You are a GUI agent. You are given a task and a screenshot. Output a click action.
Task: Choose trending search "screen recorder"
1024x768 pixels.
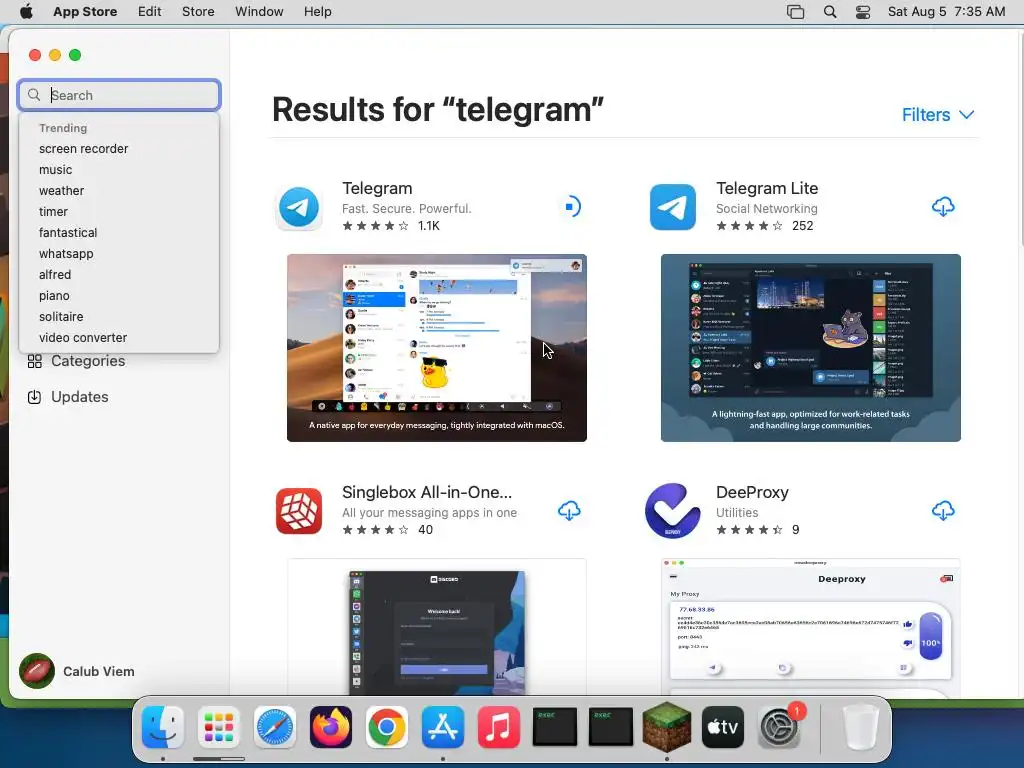(x=84, y=149)
